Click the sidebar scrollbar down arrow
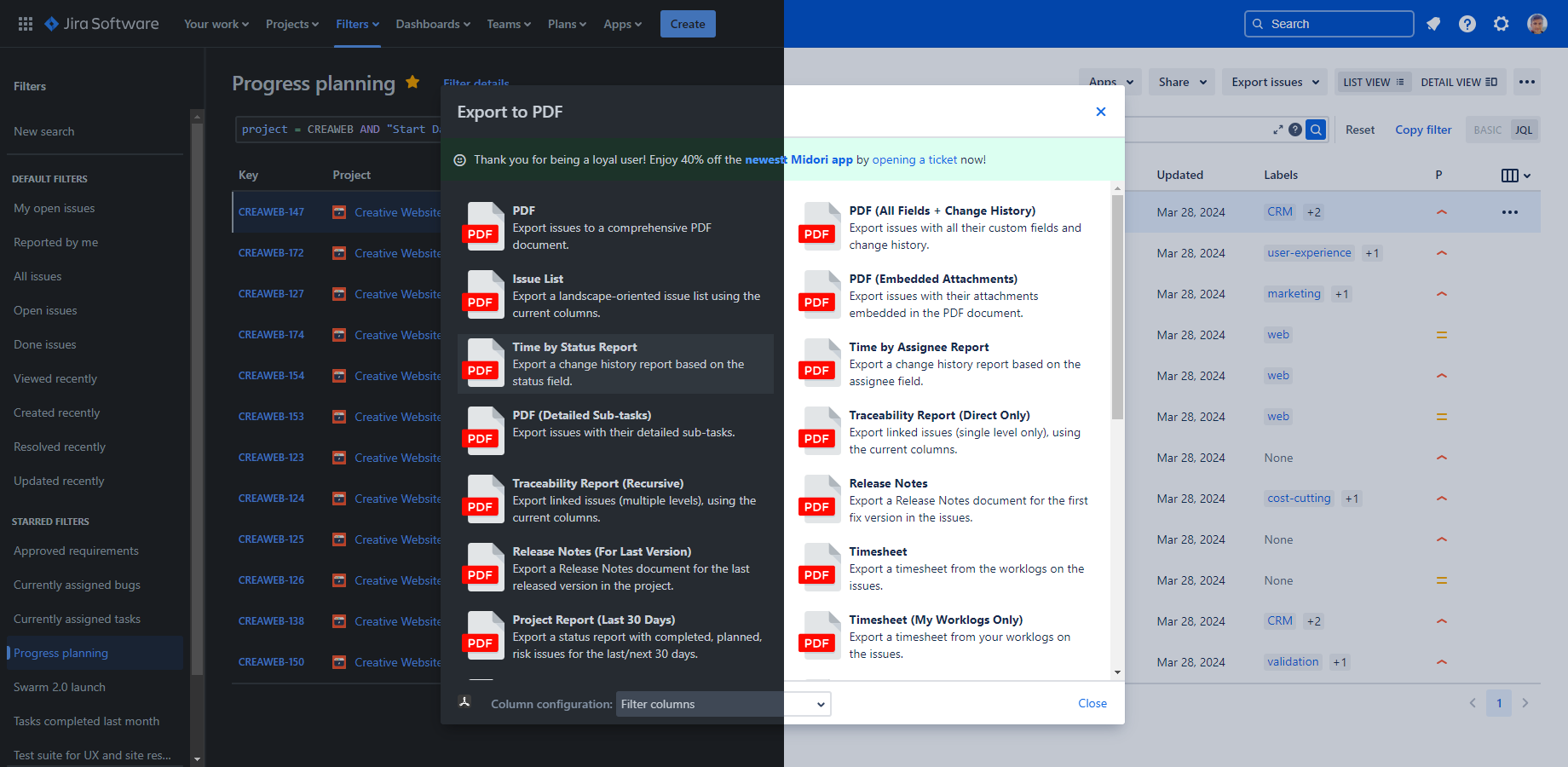 click(x=197, y=758)
